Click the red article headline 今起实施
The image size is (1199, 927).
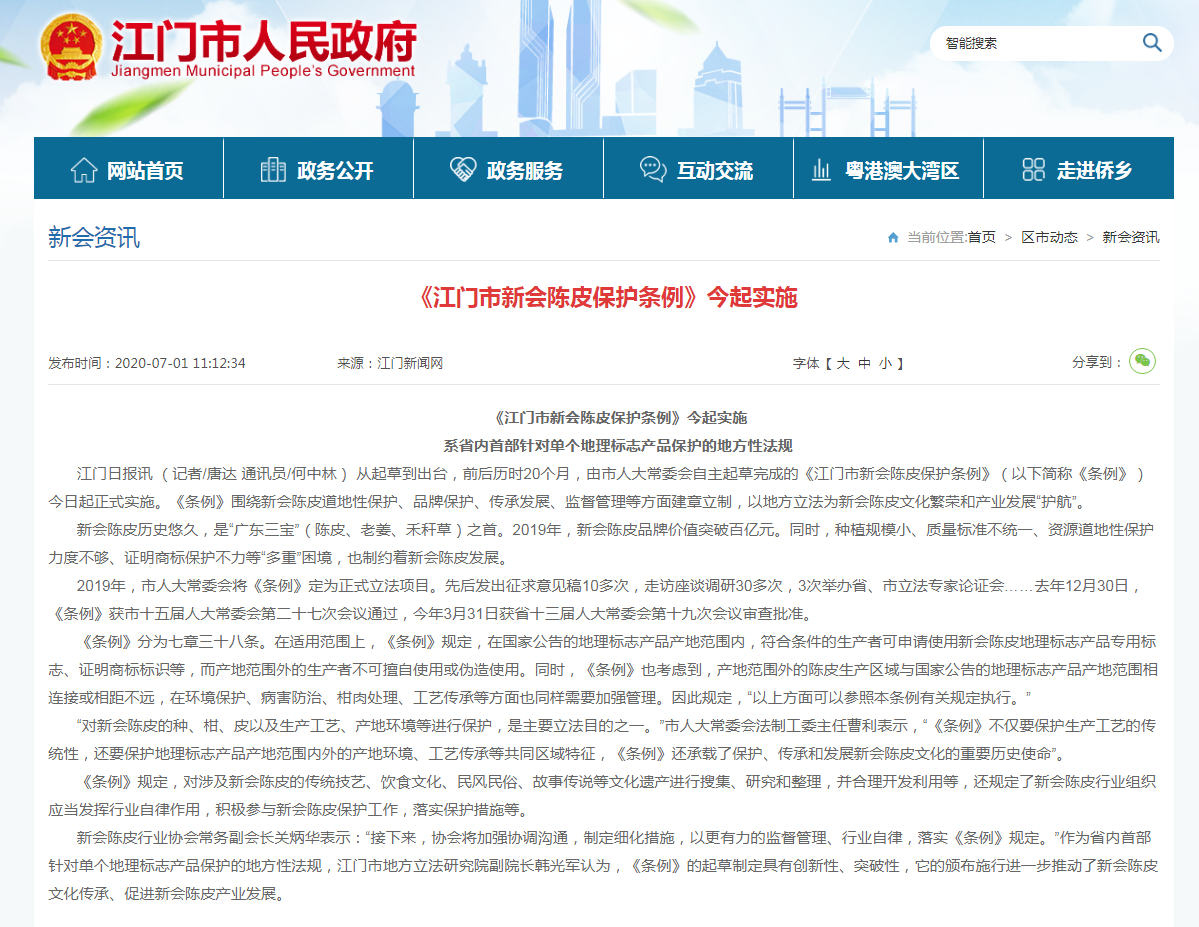tap(607, 297)
